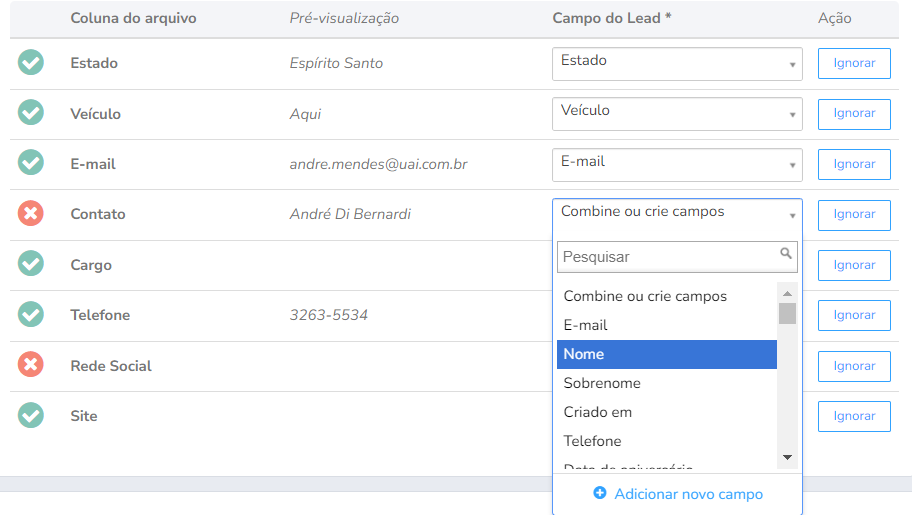
Task: Click the magnifier icon in Pesquisar box
Action: [x=786, y=254]
